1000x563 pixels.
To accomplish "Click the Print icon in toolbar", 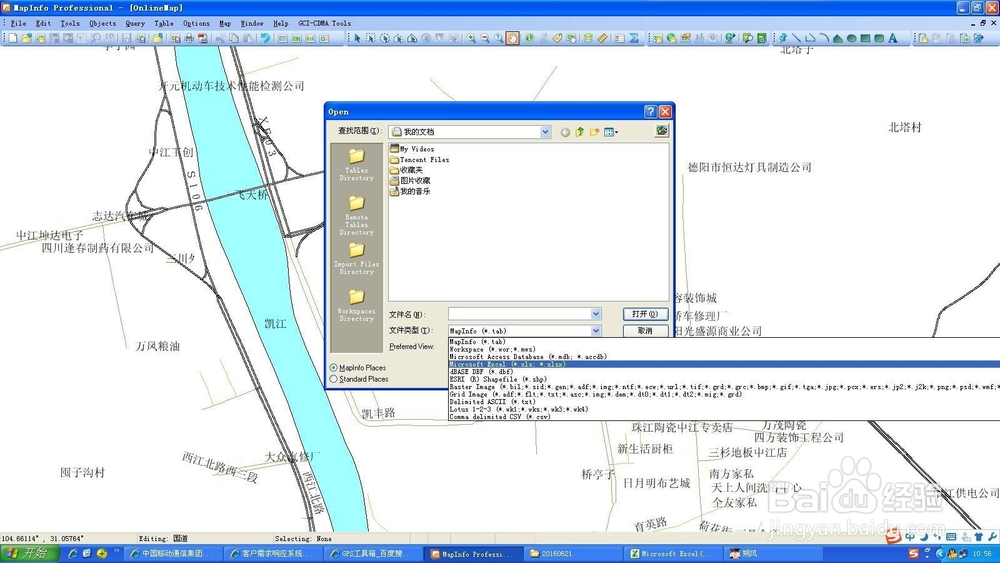I will point(189,38).
